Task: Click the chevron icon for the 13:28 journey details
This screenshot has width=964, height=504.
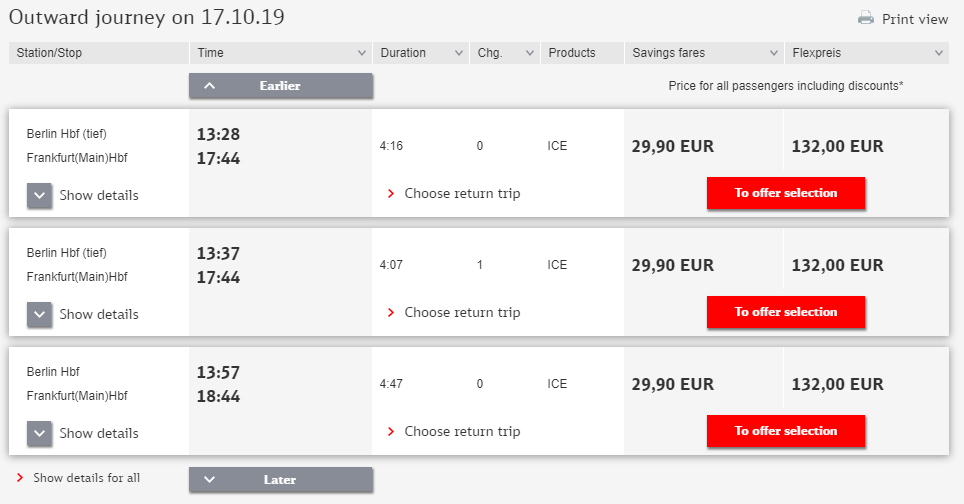Action: [40, 195]
